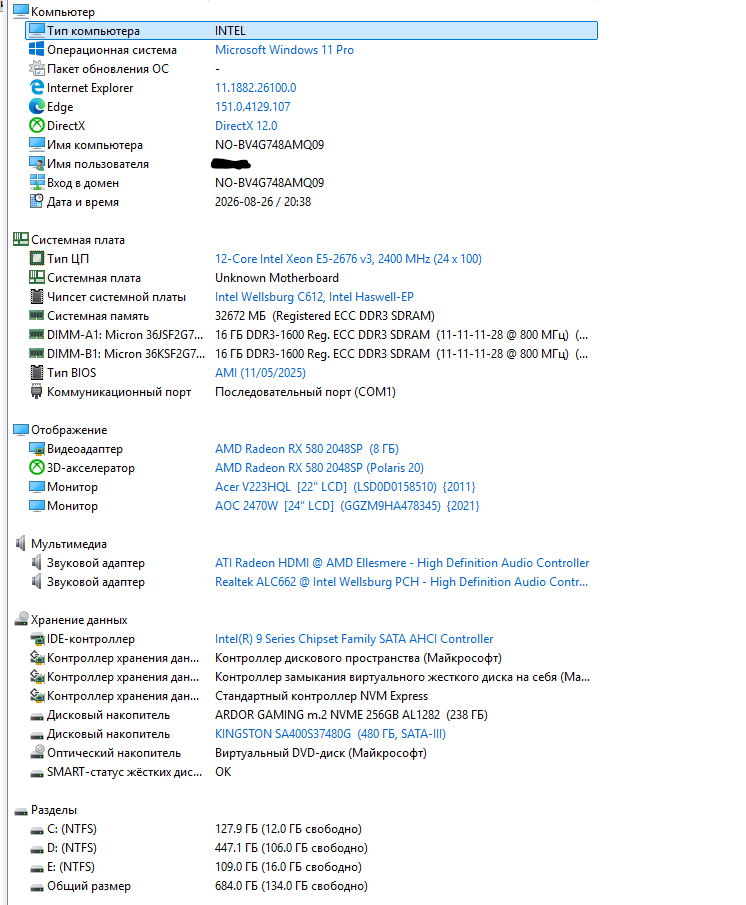Image resolution: width=746 pixels, height=905 pixels.
Task: Open the AMI (11/05/2025) BIOS link
Action: (260, 373)
